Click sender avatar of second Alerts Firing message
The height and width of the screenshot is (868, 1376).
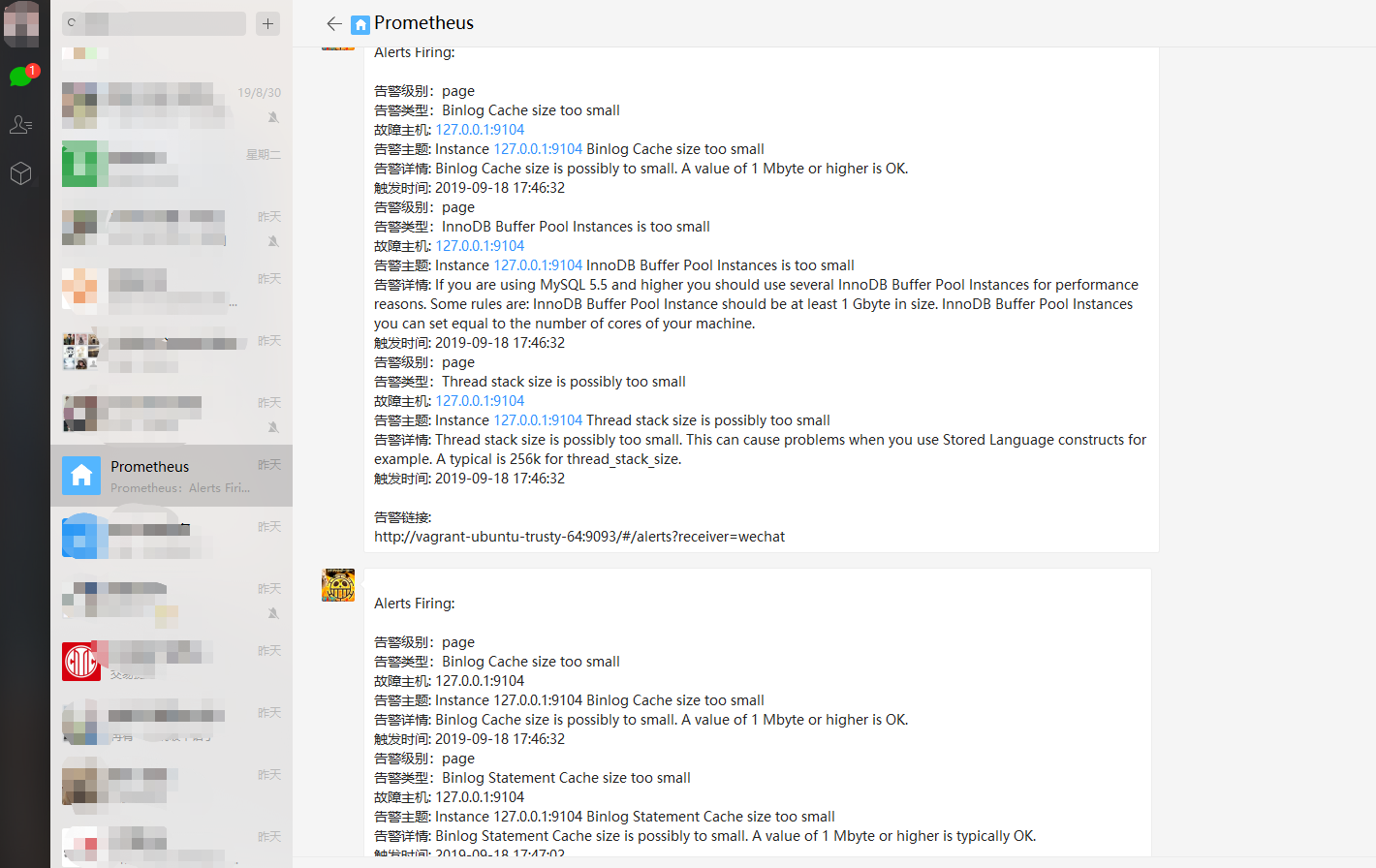pyautogui.click(x=338, y=585)
